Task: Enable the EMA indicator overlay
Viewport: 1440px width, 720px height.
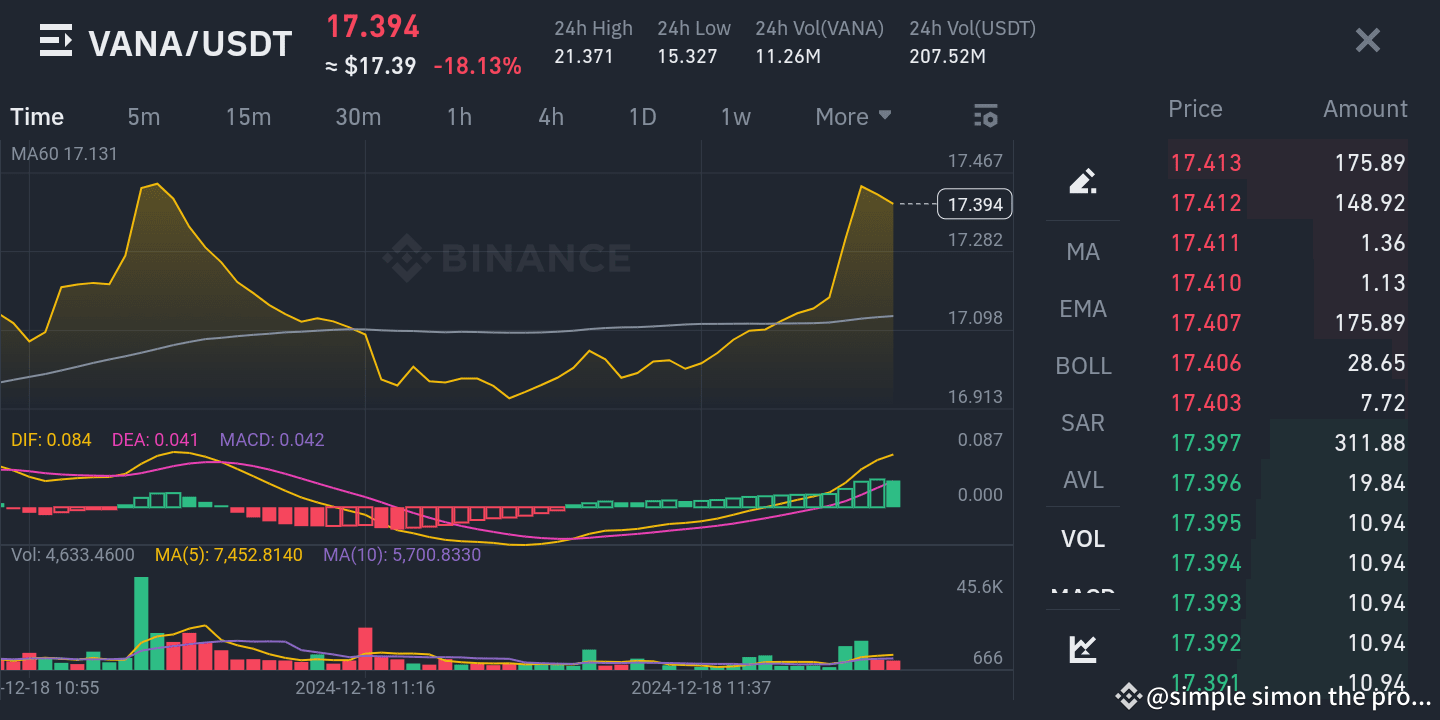Action: click(1083, 309)
